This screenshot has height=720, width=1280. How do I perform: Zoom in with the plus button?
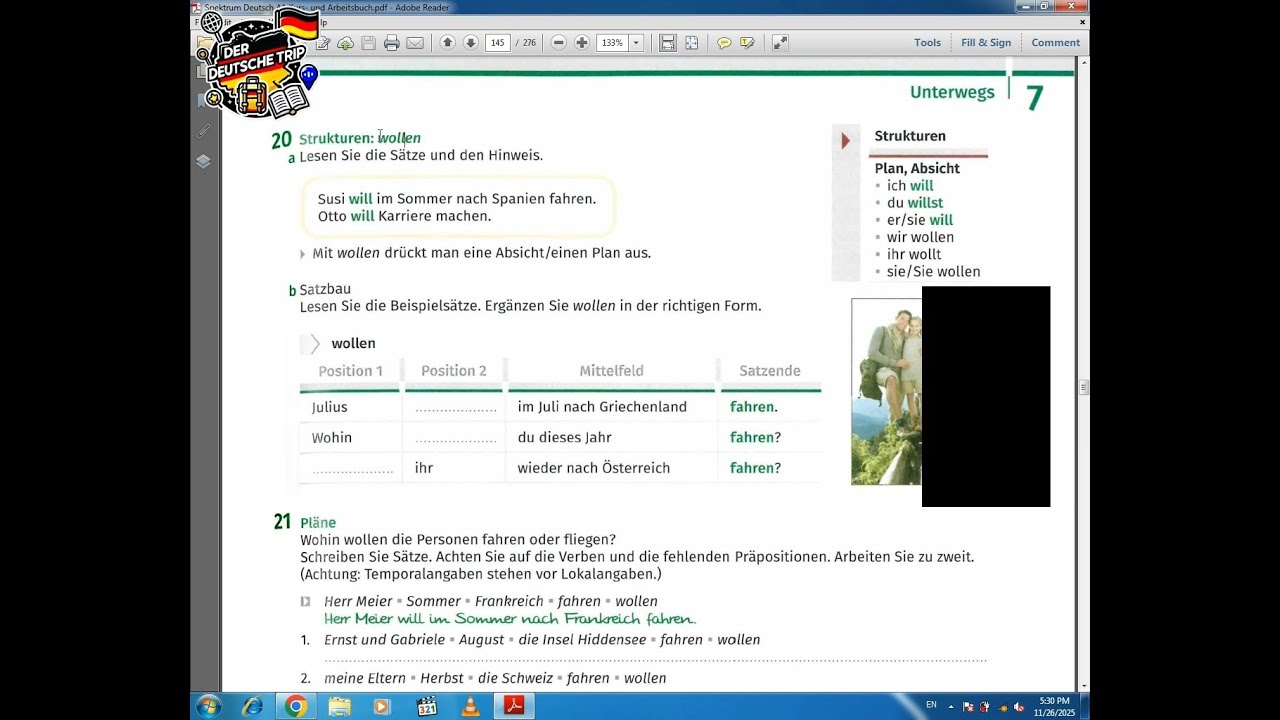pyautogui.click(x=582, y=43)
